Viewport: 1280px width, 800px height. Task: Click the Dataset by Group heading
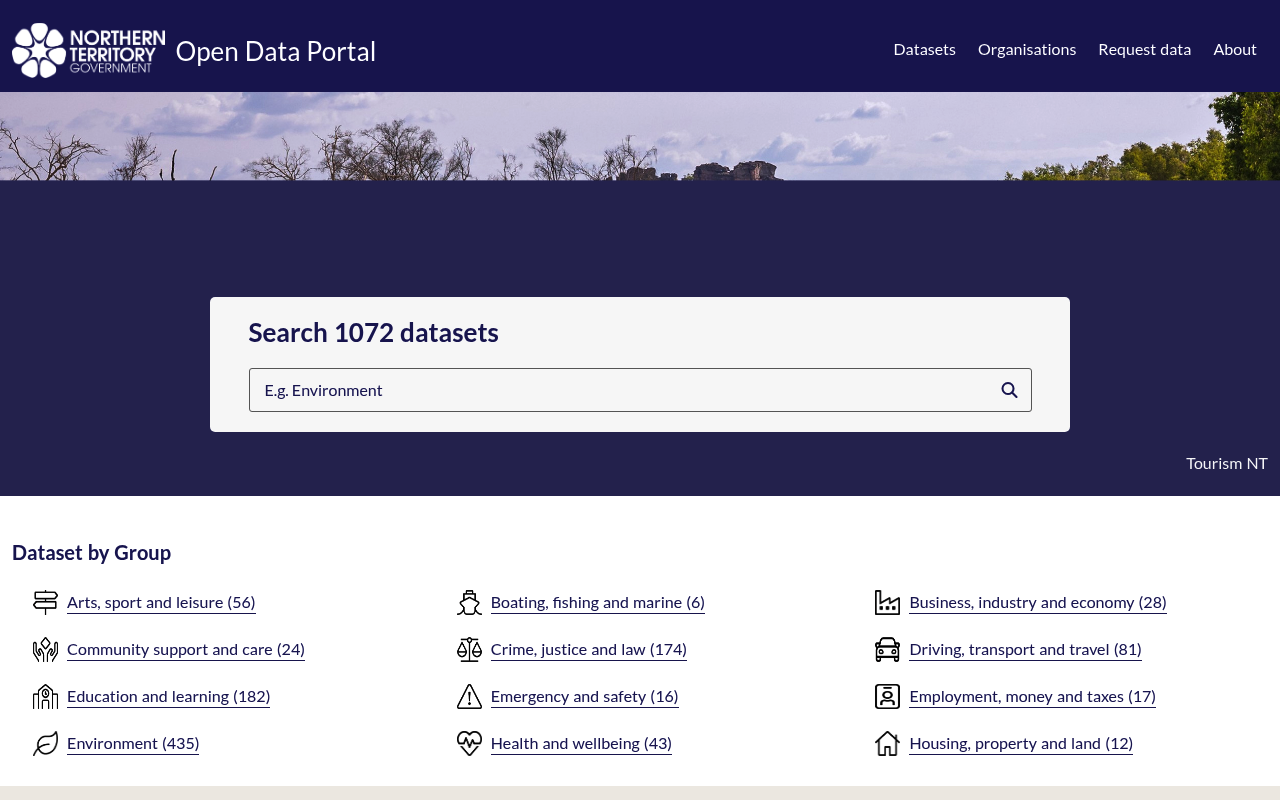coord(91,552)
